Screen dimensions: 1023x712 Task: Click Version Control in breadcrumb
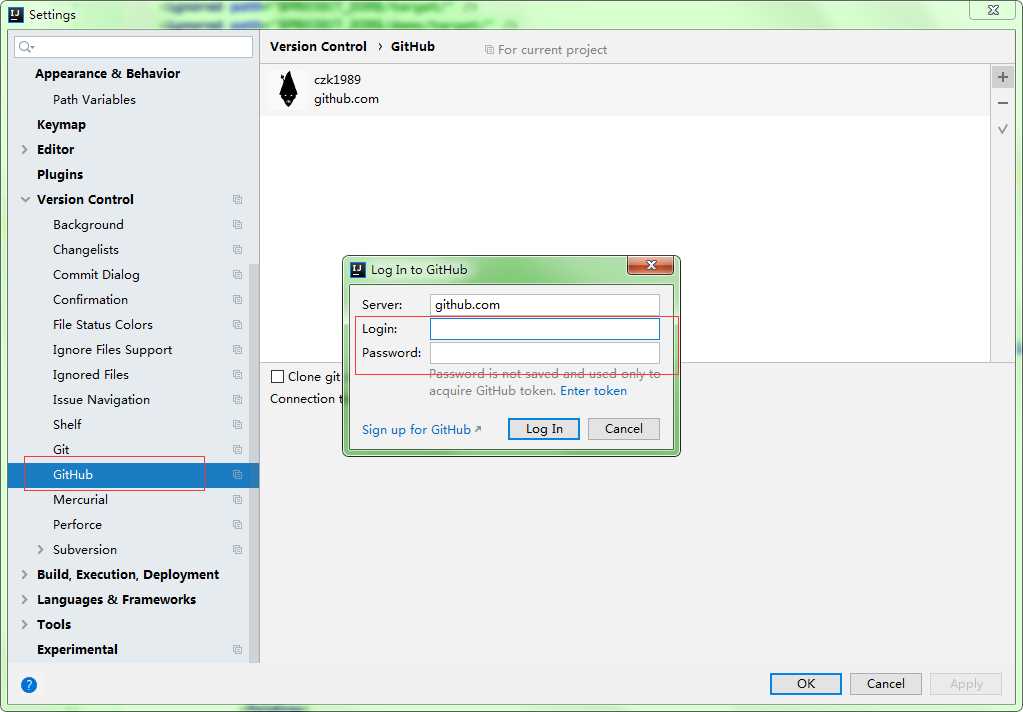(x=318, y=47)
